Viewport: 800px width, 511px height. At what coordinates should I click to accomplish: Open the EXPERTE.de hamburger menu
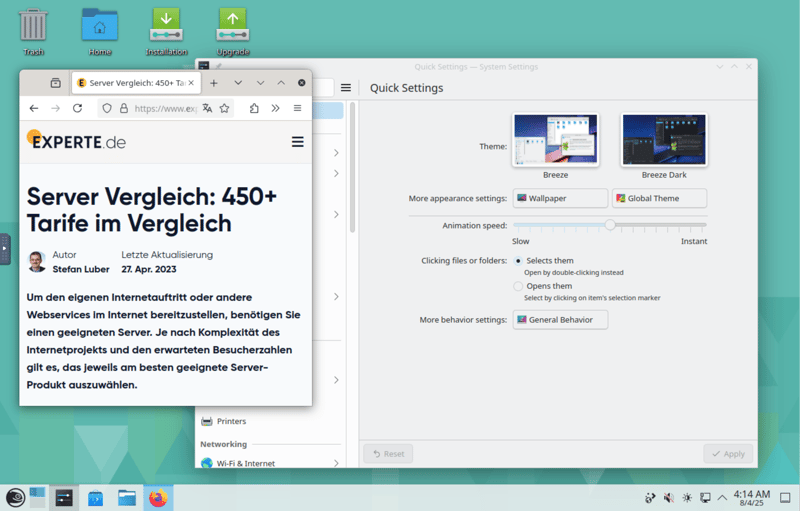pyautogui.click(x=297, y=142)
